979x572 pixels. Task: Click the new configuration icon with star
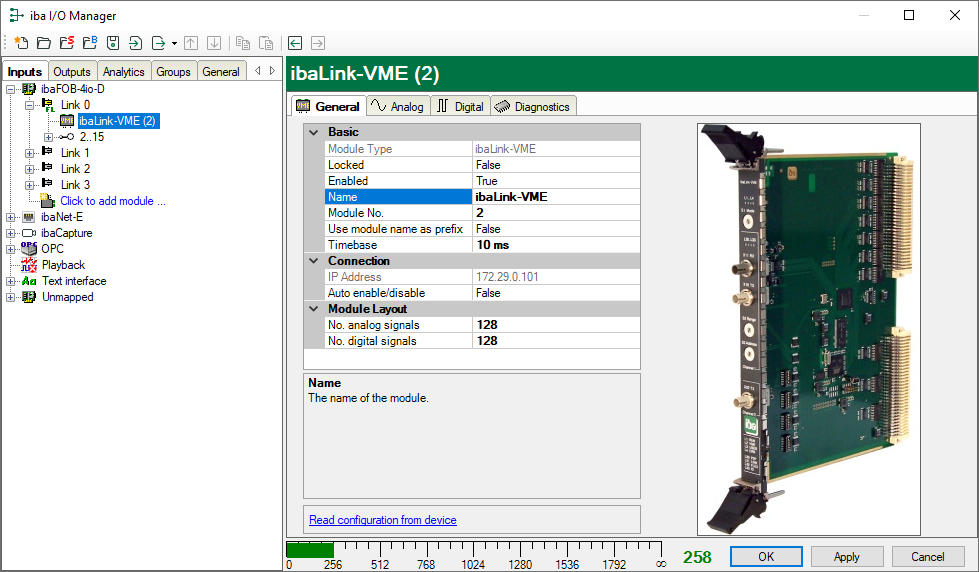pyautogui.click(x=20, y=43)
